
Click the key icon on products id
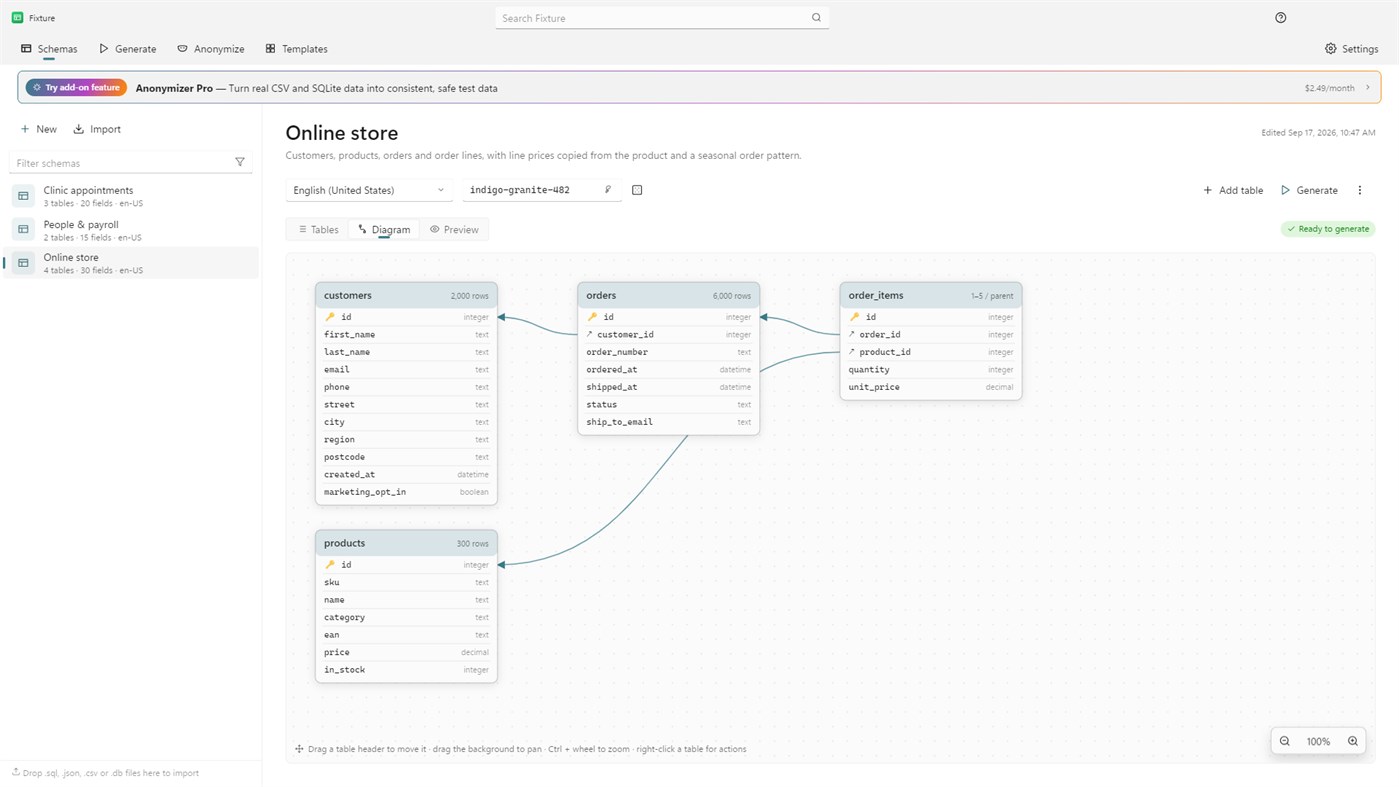[330, 565]
